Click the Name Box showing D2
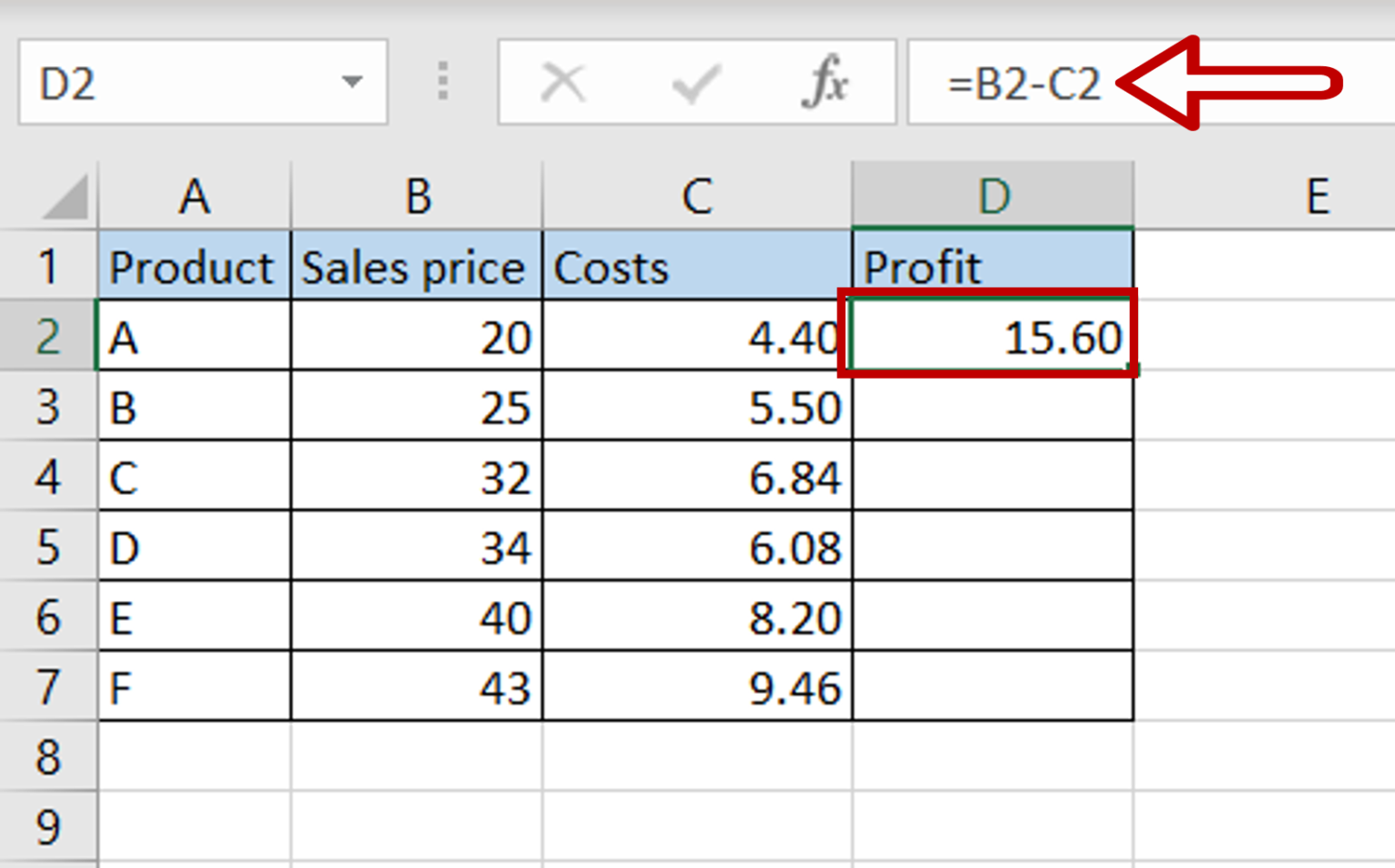1395x868 pixels. click(203, 82)
